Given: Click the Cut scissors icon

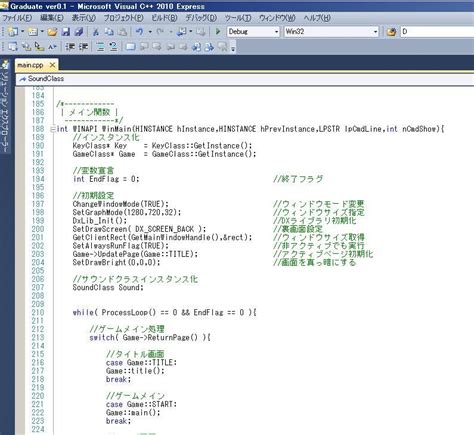Looking at the screenshot, I should pyautogui.click(x=96, y=32).
